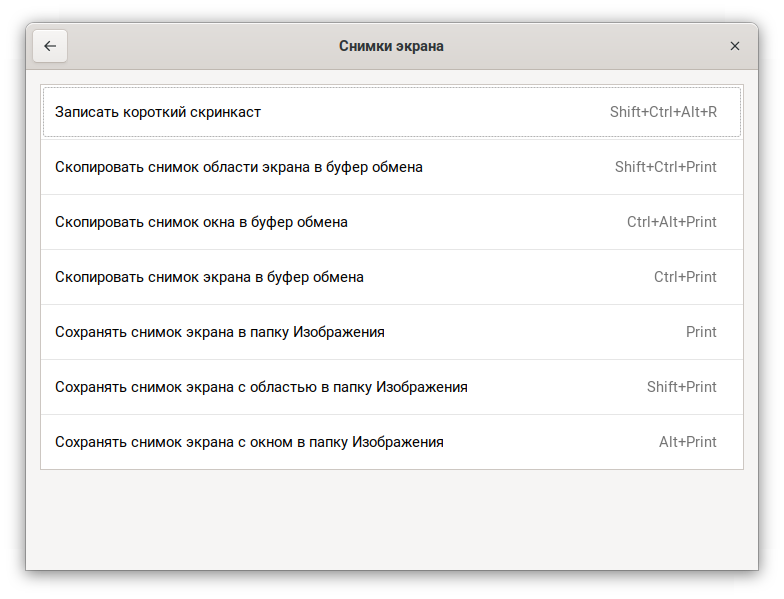The image size is (784, 599).
Task: Edit the Shift+Ctrl+Print shortcut binding
Action: (x=665, y=167)
